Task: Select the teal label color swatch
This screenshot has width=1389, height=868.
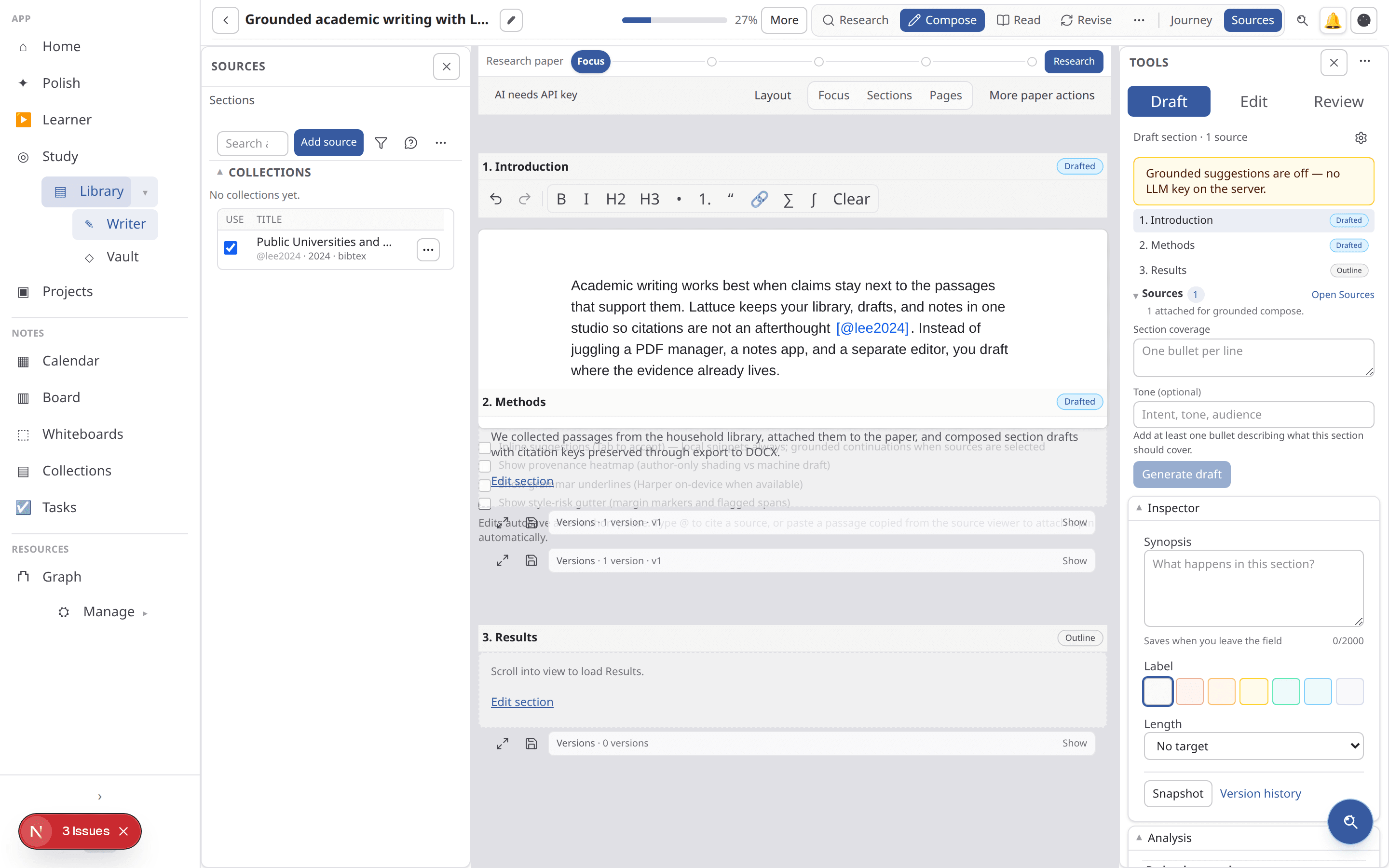Action: click(x=1286, y=692)
